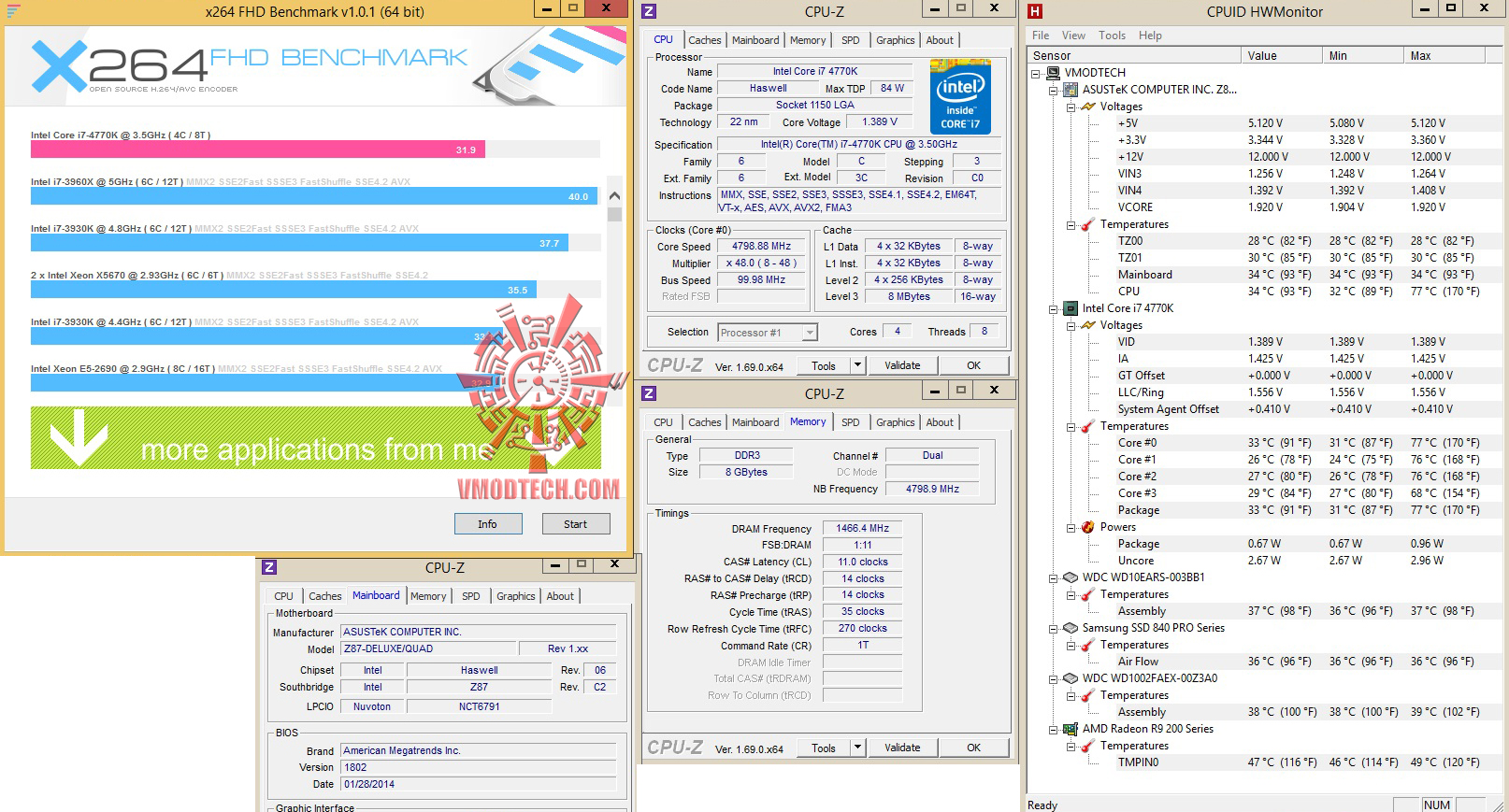
Task: Open About tab in top CPU-Z window
Action: click(940, 40)
